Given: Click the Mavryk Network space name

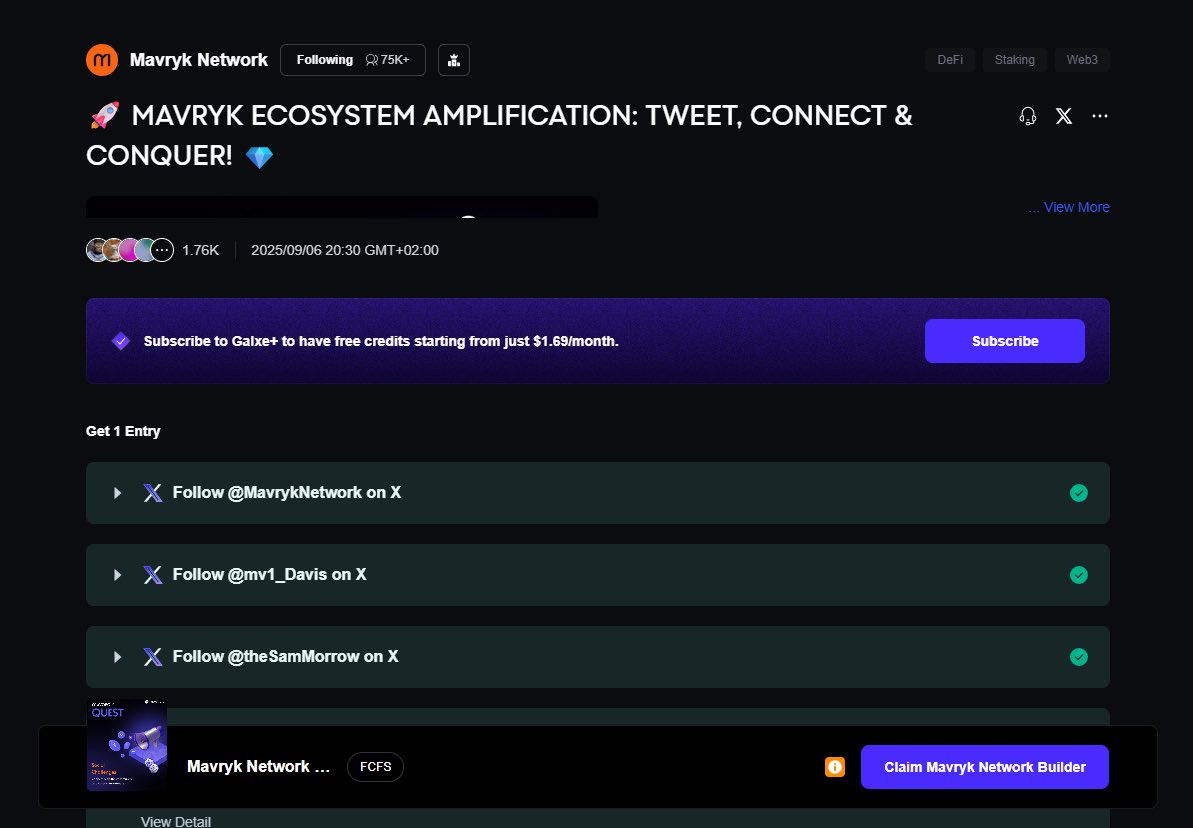Looking at the screenshot, I should click(199, 60).
